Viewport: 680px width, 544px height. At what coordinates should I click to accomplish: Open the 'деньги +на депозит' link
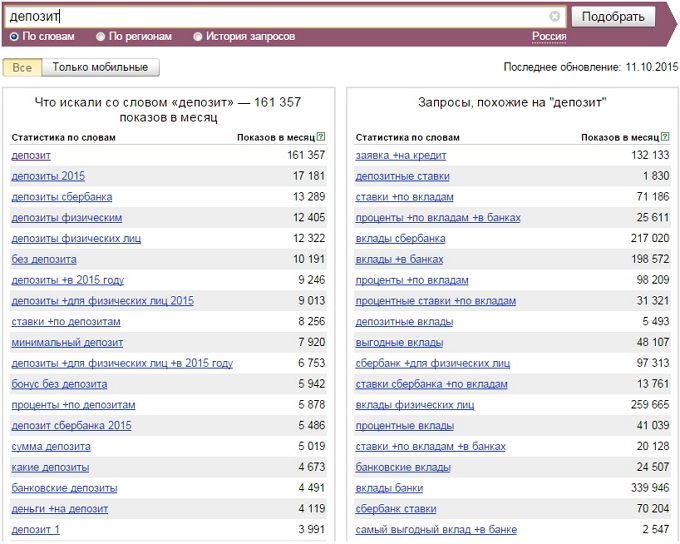click(60, 509)
